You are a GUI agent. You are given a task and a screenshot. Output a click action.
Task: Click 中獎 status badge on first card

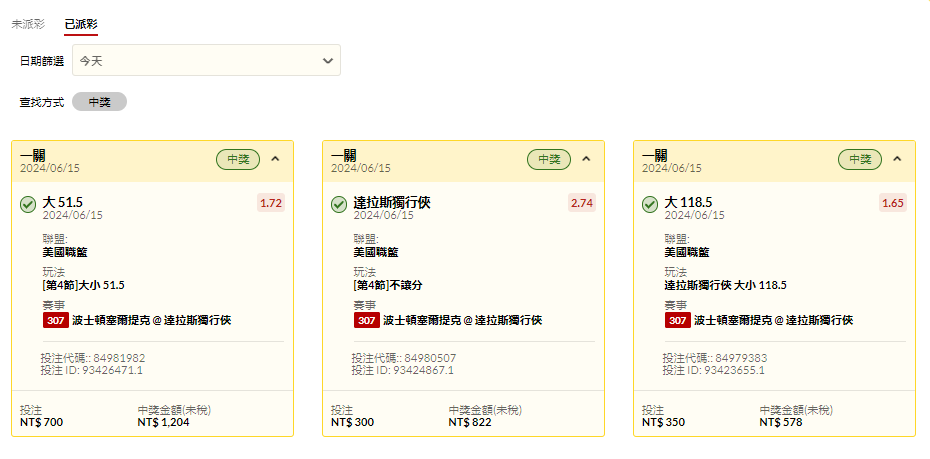238,159
